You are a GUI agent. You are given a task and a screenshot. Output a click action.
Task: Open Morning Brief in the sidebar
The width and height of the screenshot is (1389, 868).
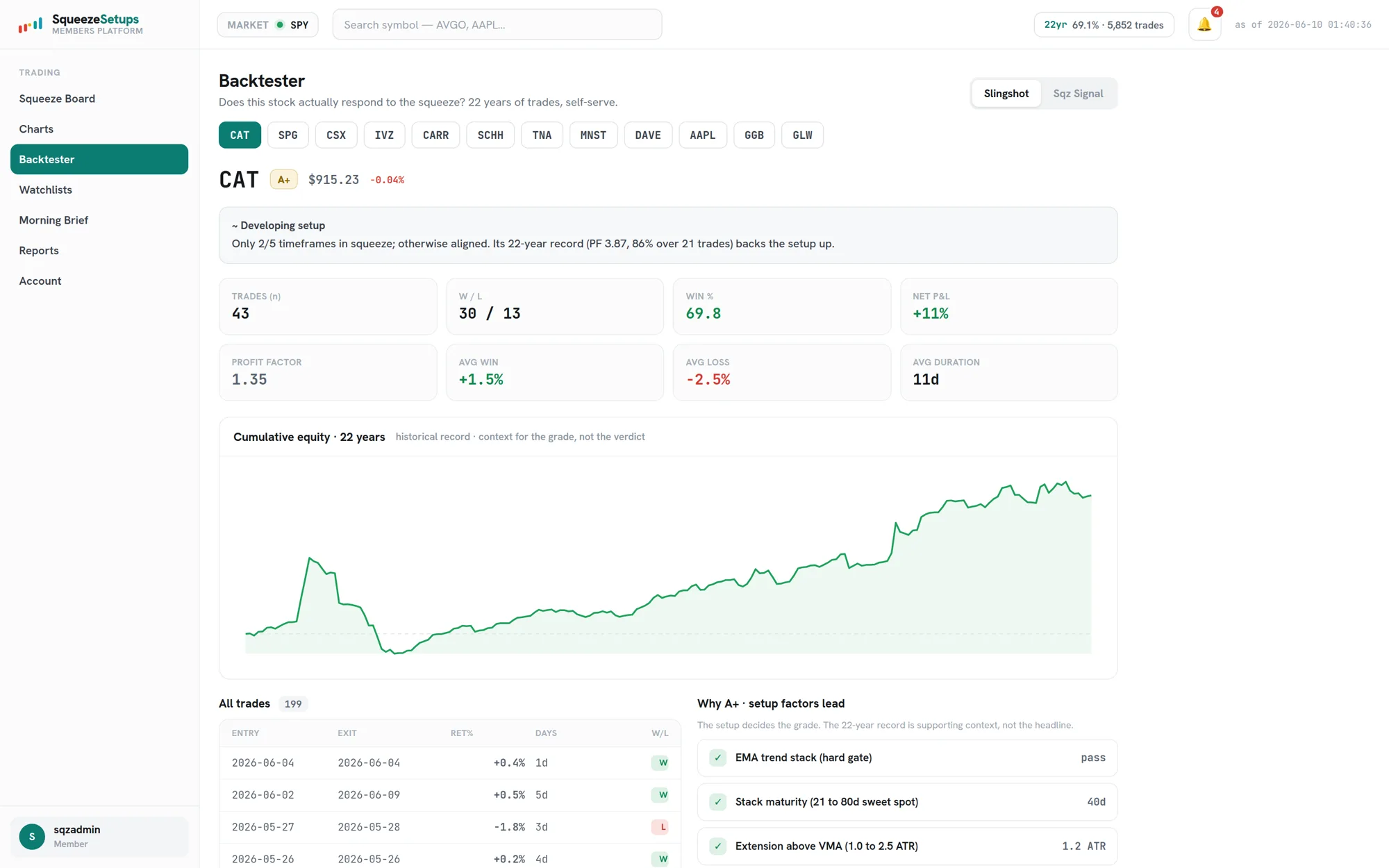pos(99,220)
